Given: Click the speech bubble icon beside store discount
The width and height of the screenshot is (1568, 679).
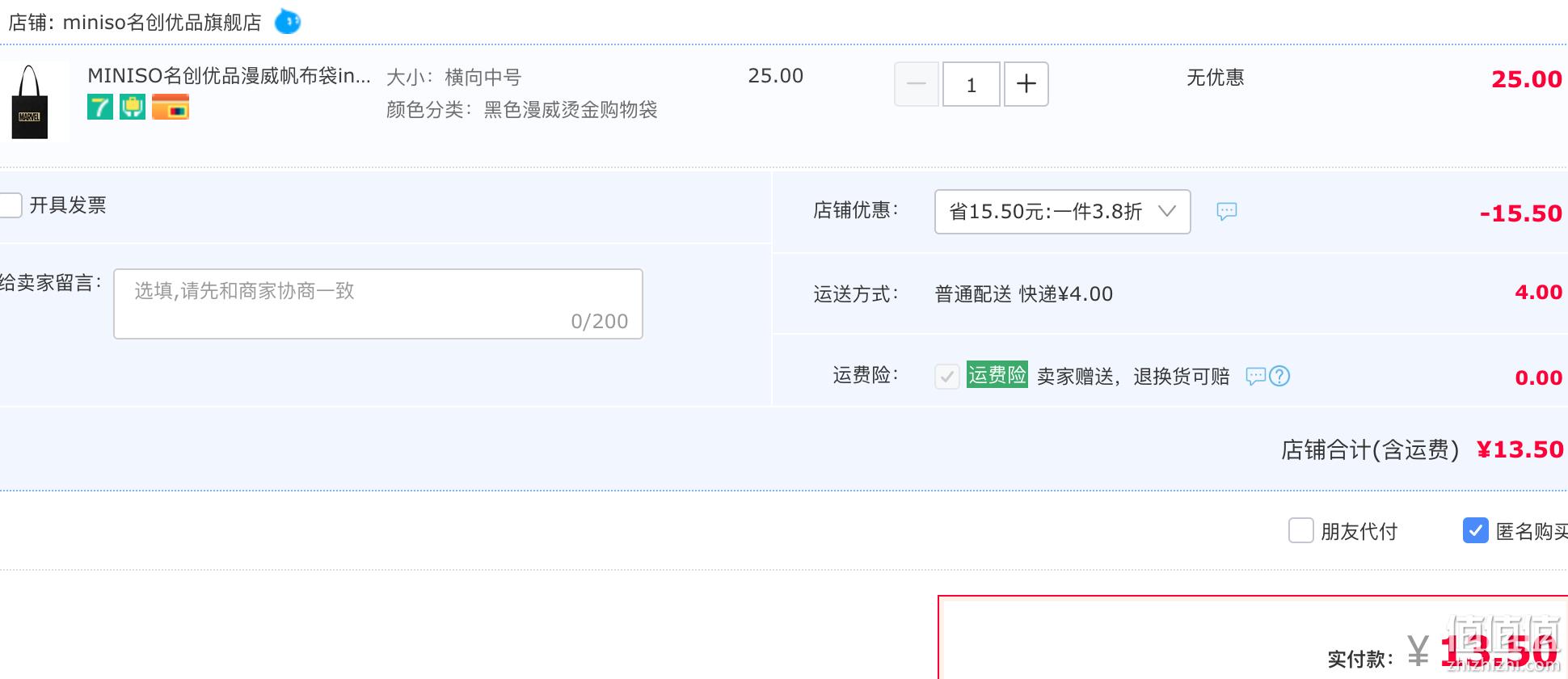Looking at the screenshot, I should click(x=1227, y=212).
